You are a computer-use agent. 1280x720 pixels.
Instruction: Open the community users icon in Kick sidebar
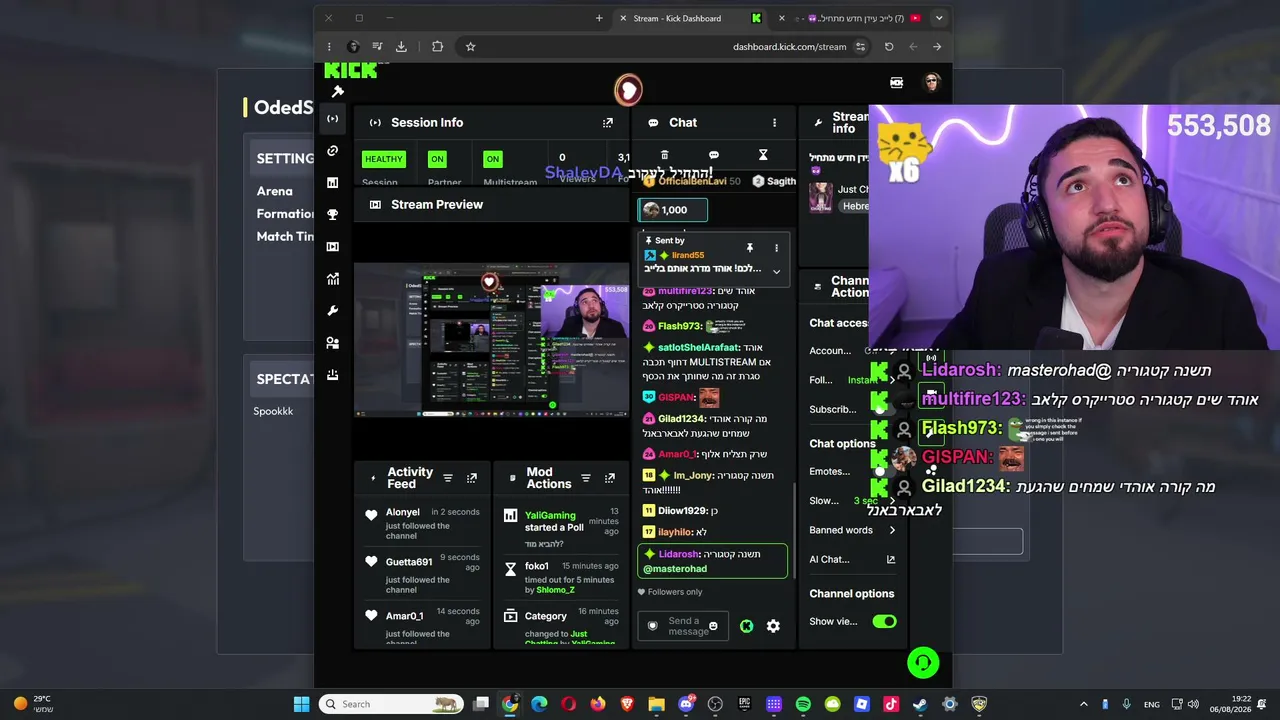click(x=333, y=343)
